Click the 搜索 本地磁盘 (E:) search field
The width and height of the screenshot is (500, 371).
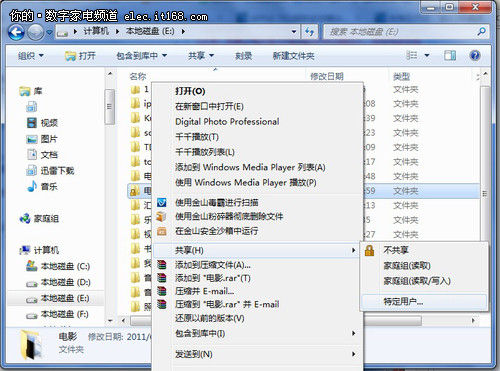[x=400, y=32]
